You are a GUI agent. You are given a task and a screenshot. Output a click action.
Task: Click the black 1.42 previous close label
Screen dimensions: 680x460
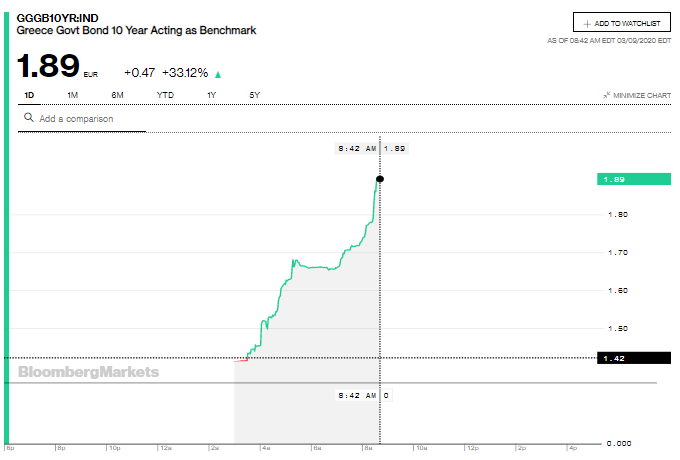(632, 358)
